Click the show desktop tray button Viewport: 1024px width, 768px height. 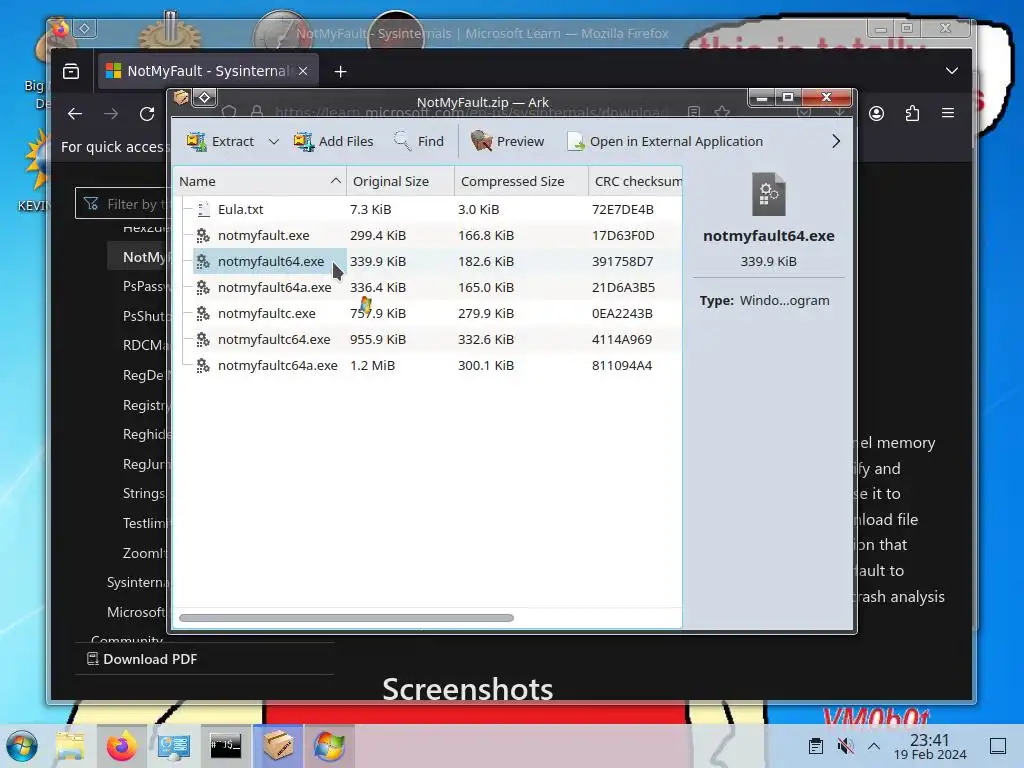997,746
